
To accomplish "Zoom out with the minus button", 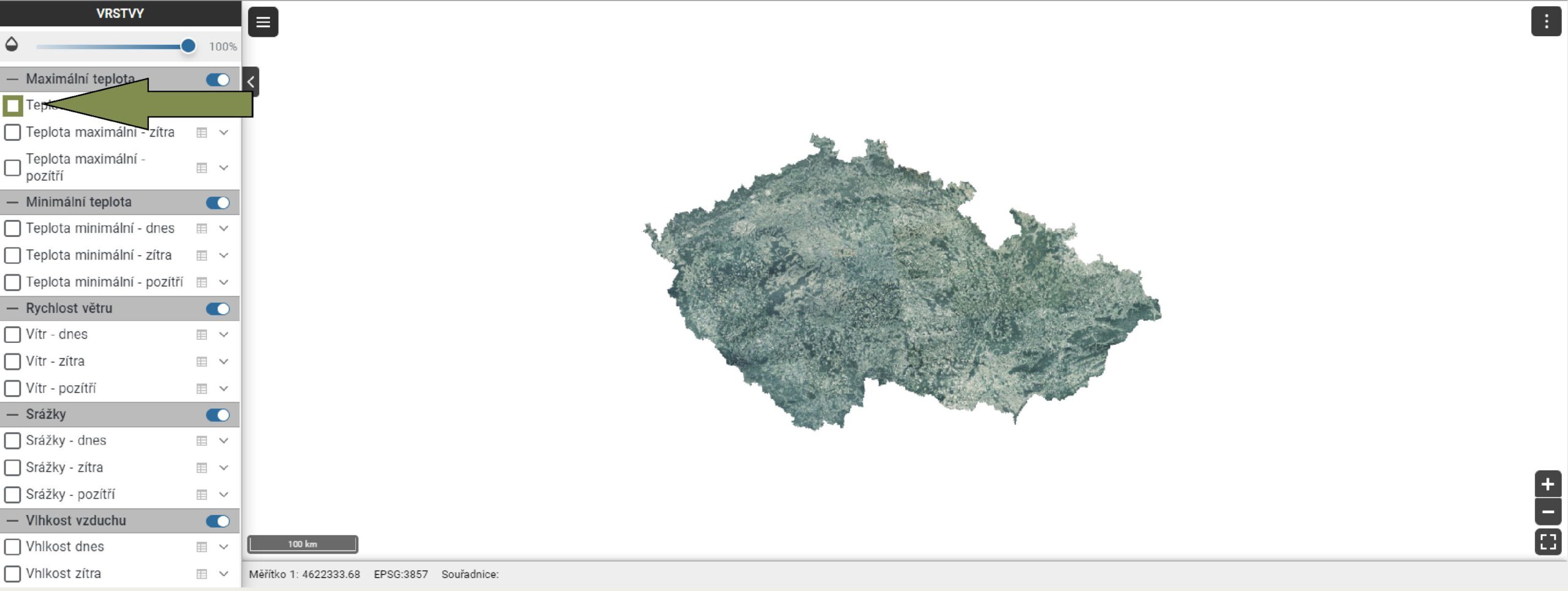I will click(x=1547, y=511).
